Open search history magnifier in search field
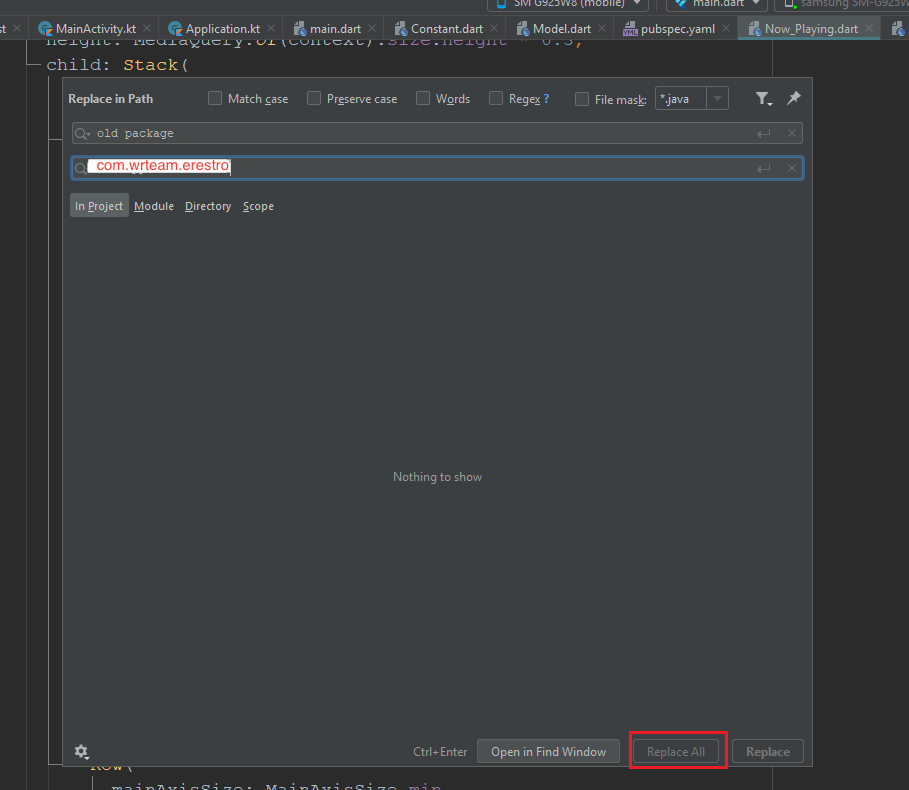The image size is (909, 790). pyautogui.click(x=83, y=133)
